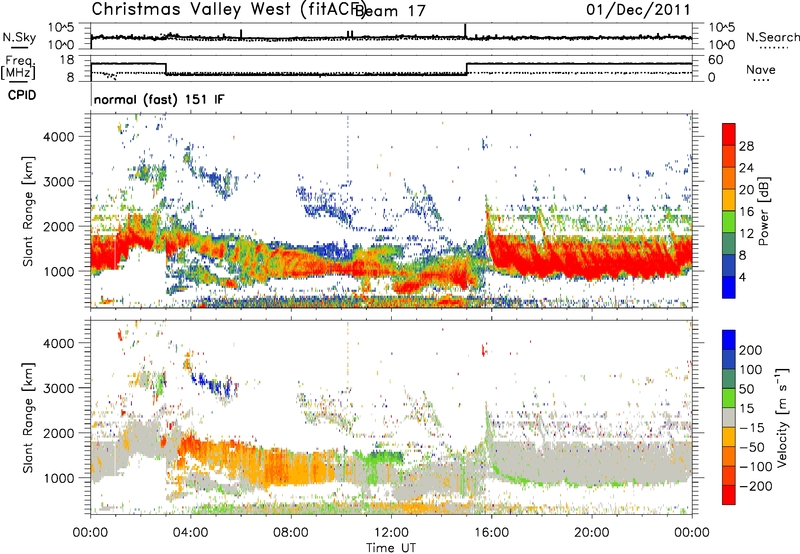Click the 'N.Search' legend label

[x=772, y=37]
